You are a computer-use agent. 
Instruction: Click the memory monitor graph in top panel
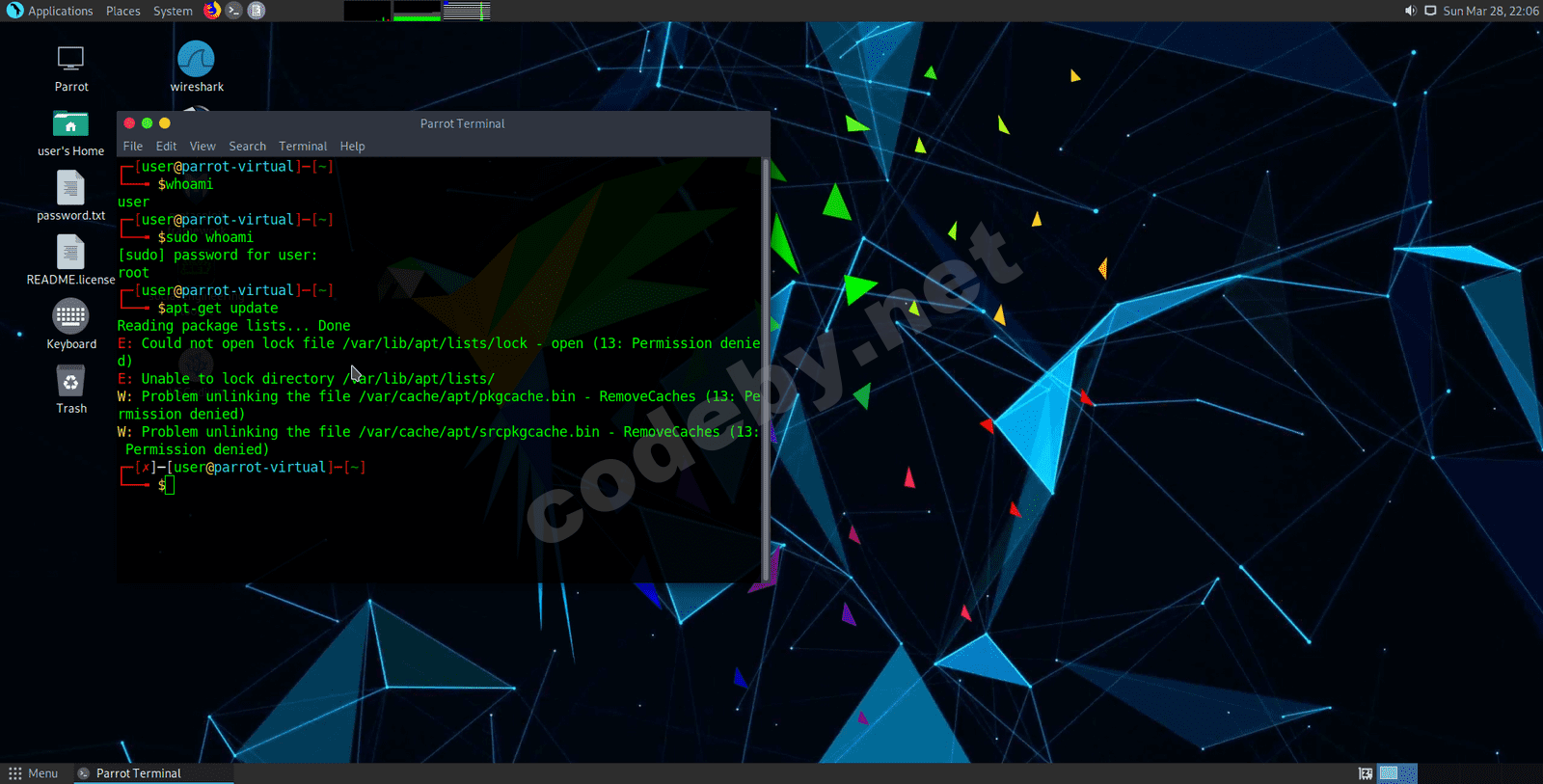pos(417,11)
